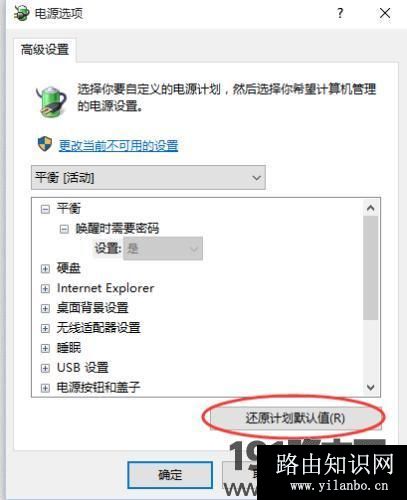Expand 桌面背景设置 node

[45, 308]
